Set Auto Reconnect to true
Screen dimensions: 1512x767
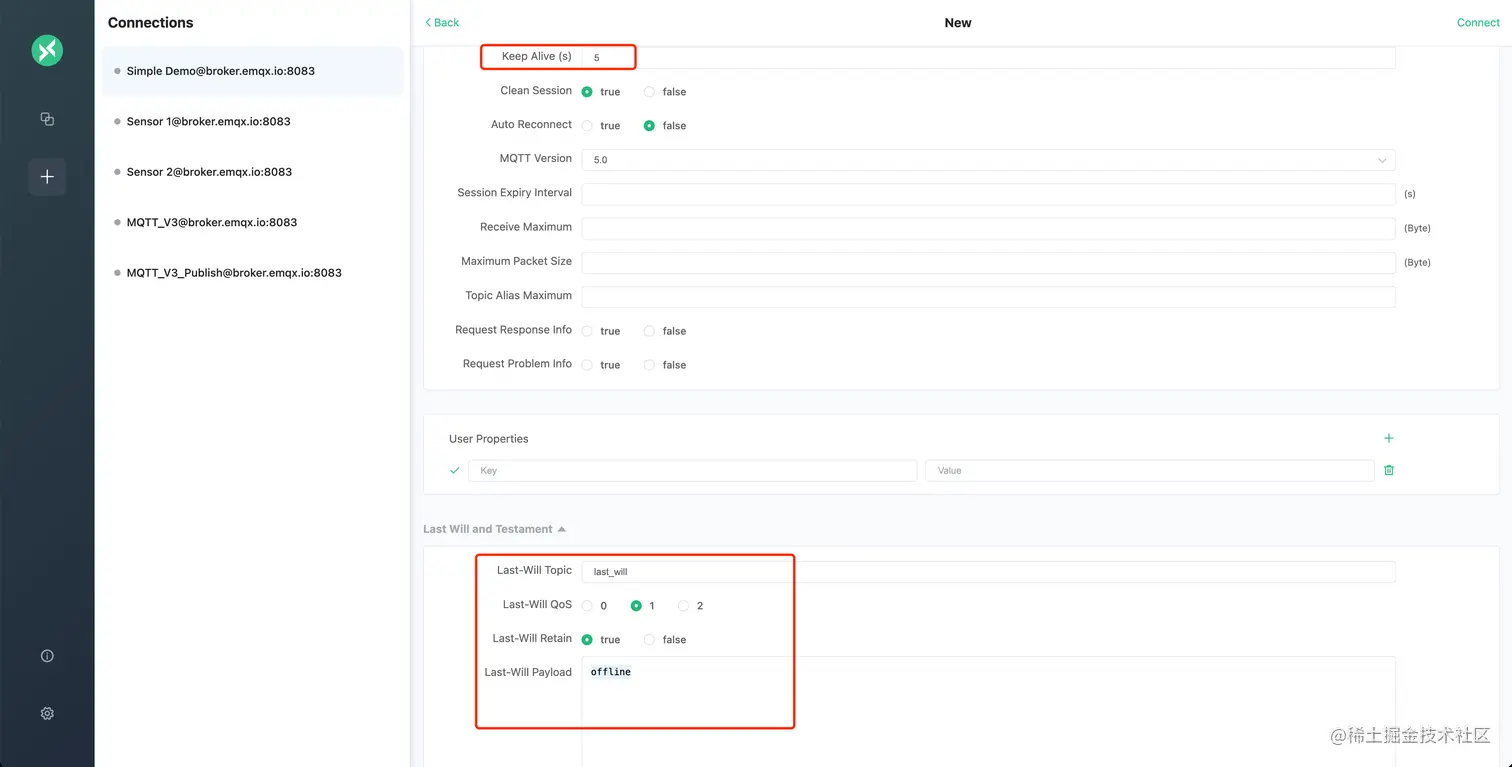coord(587,126)
